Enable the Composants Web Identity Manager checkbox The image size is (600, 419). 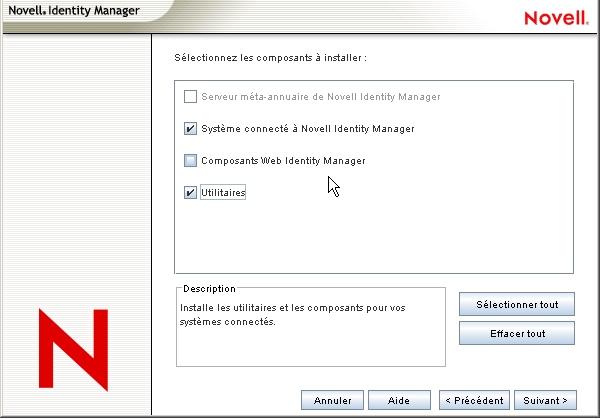pyautogui.click(x=191, y=160)
